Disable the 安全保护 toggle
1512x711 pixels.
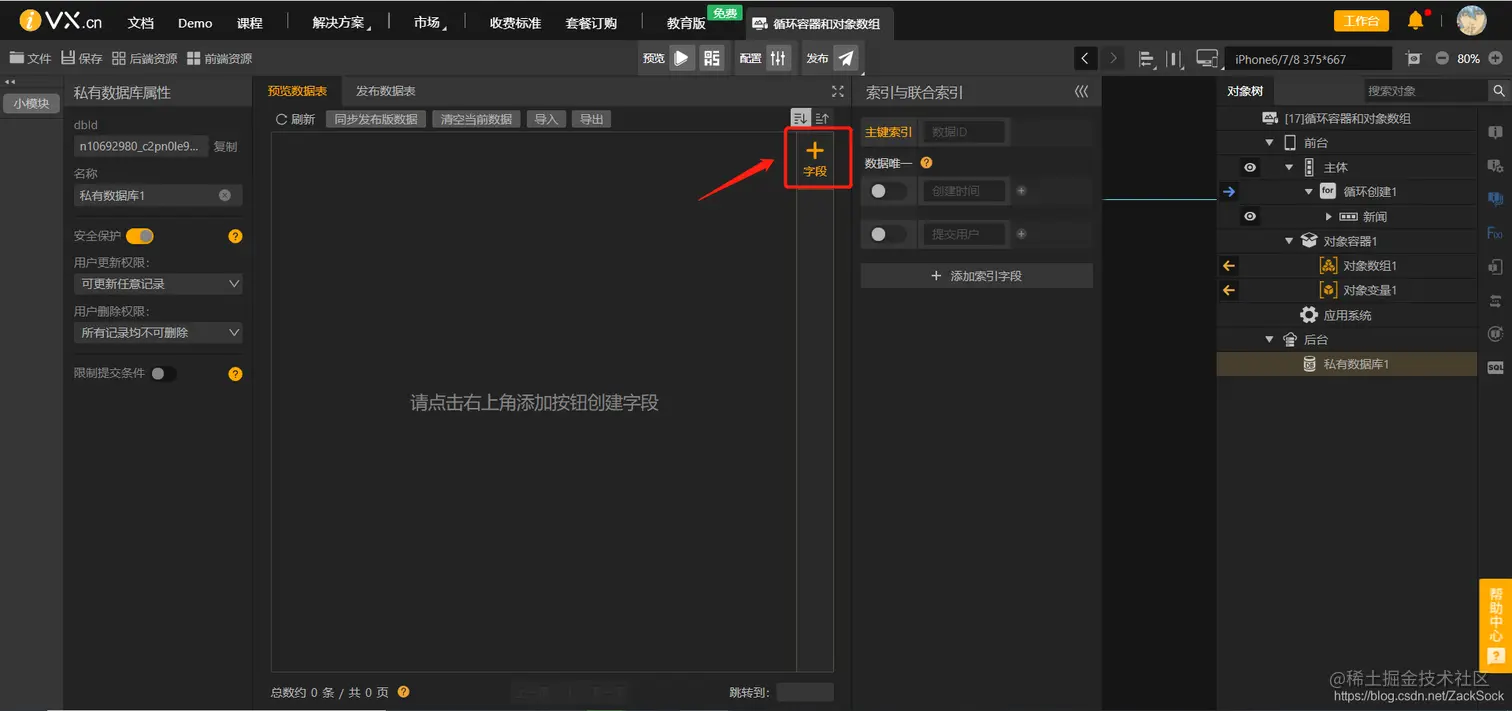click(139, 236)
